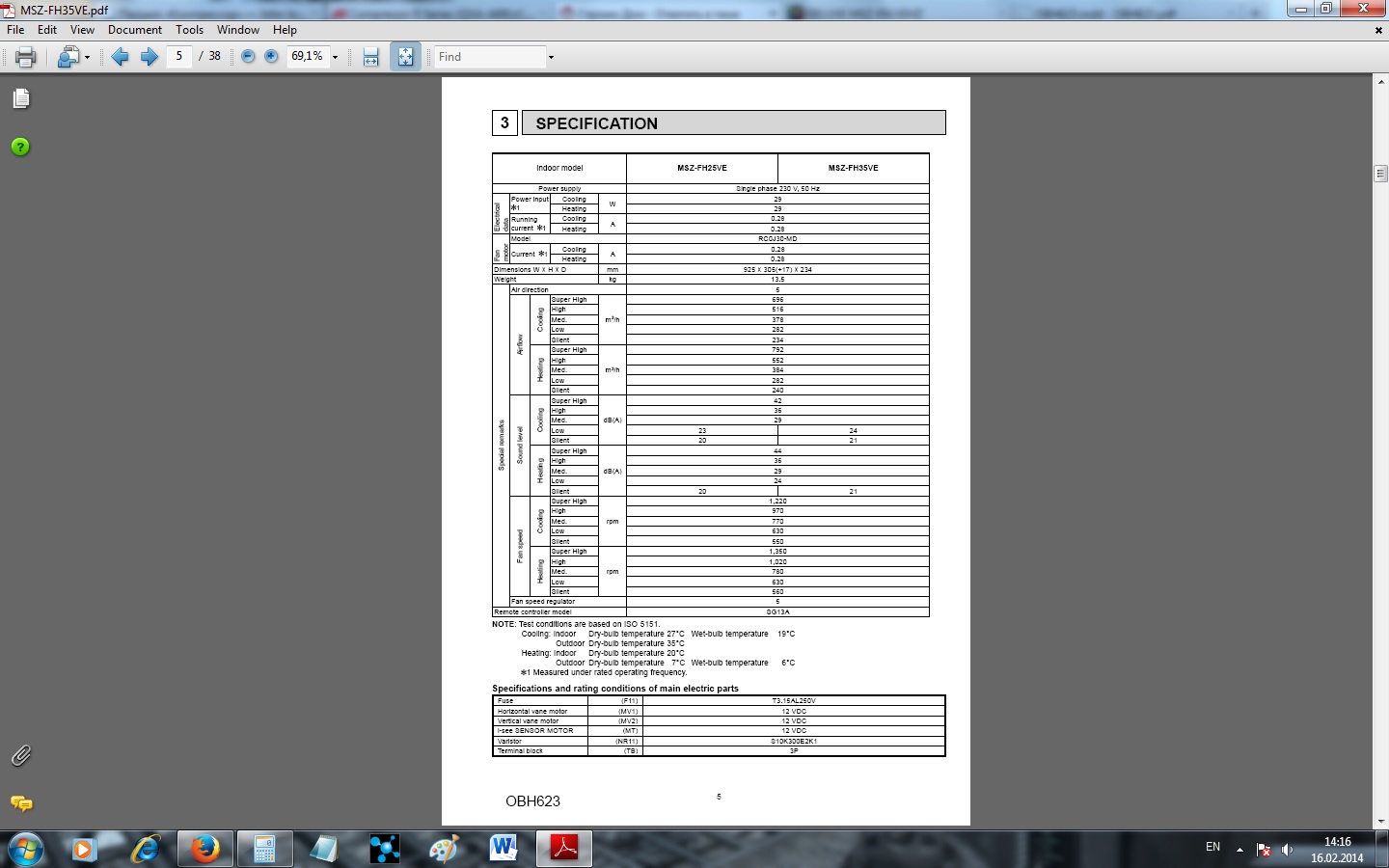
Task: Click the 'Horizontal vane motor' row
Action: [x=719, y=711]
